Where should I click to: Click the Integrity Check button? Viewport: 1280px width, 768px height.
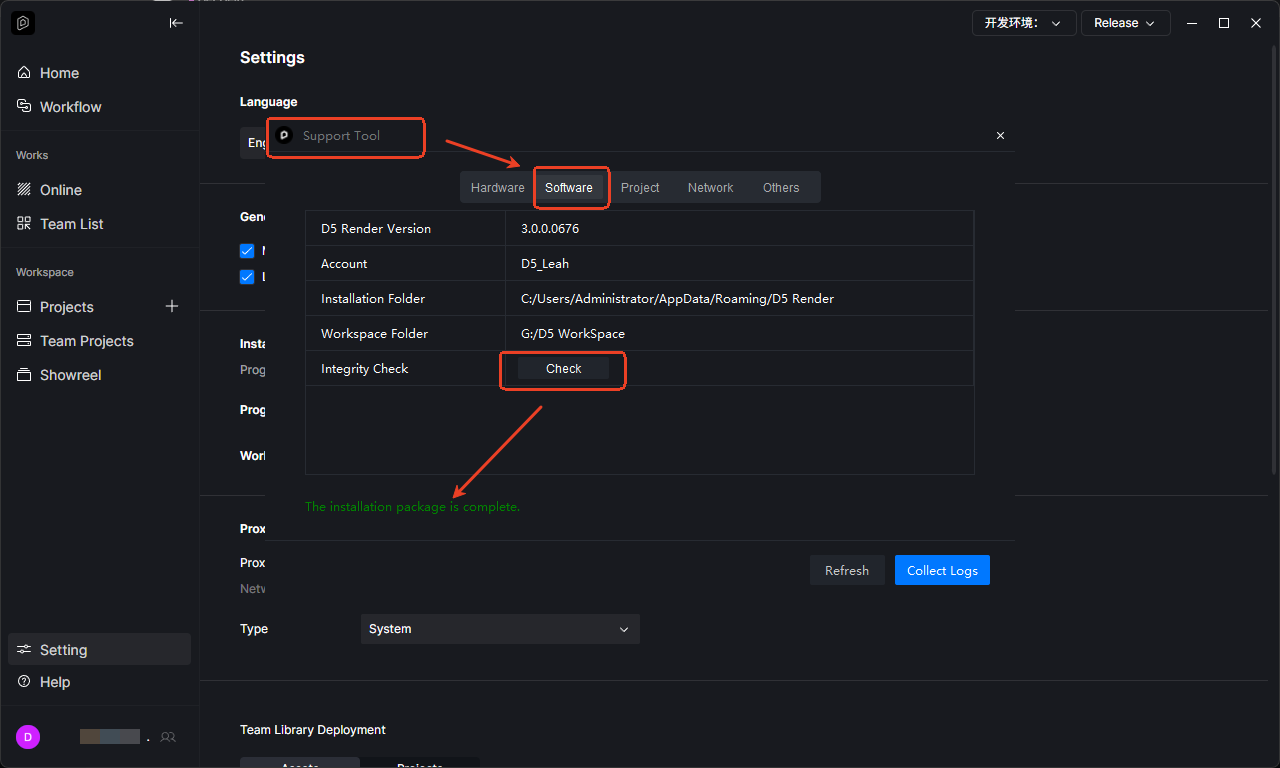[563, 369]
